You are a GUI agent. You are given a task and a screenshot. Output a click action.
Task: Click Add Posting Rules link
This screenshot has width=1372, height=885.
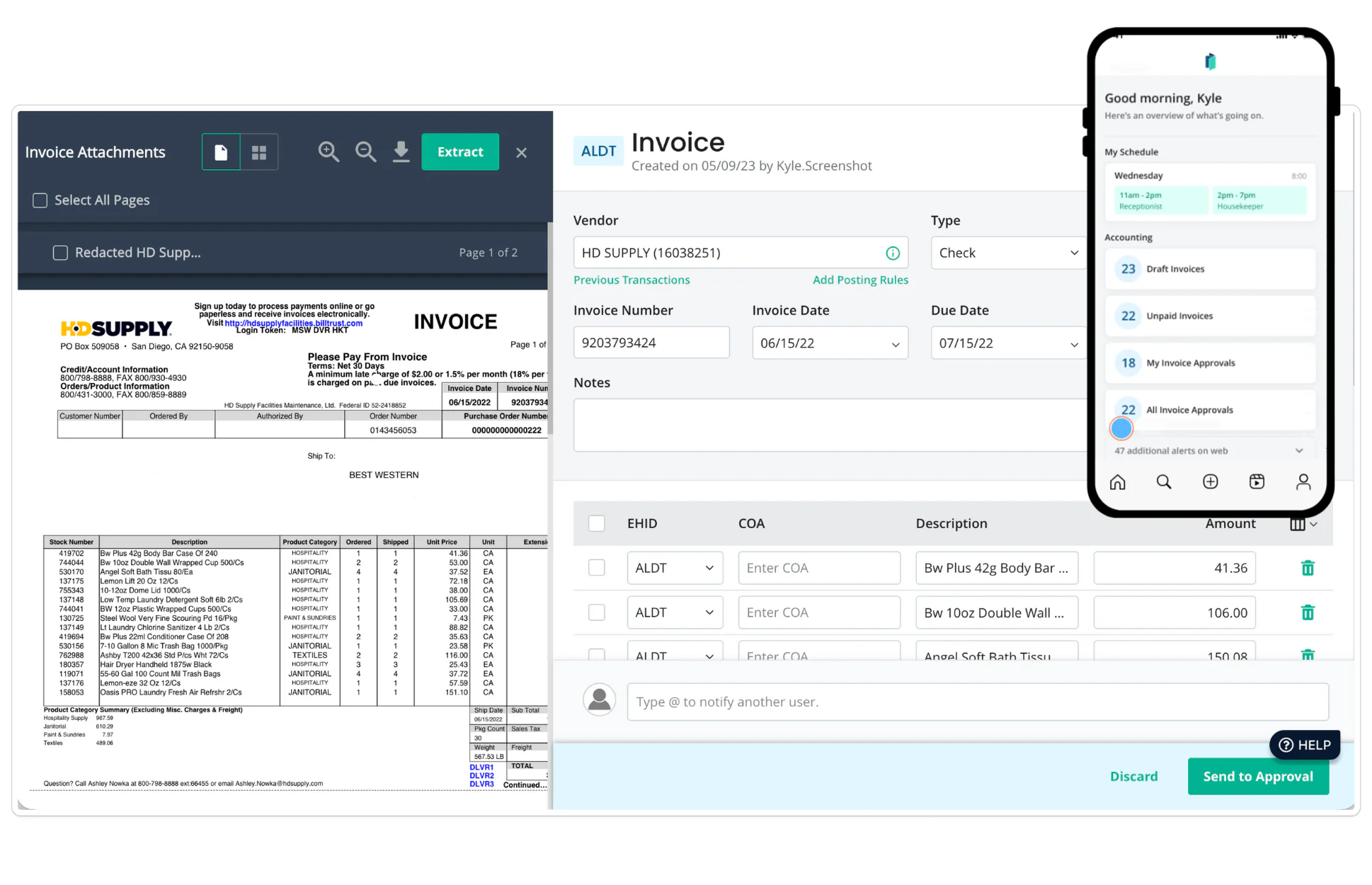[860, 280]
